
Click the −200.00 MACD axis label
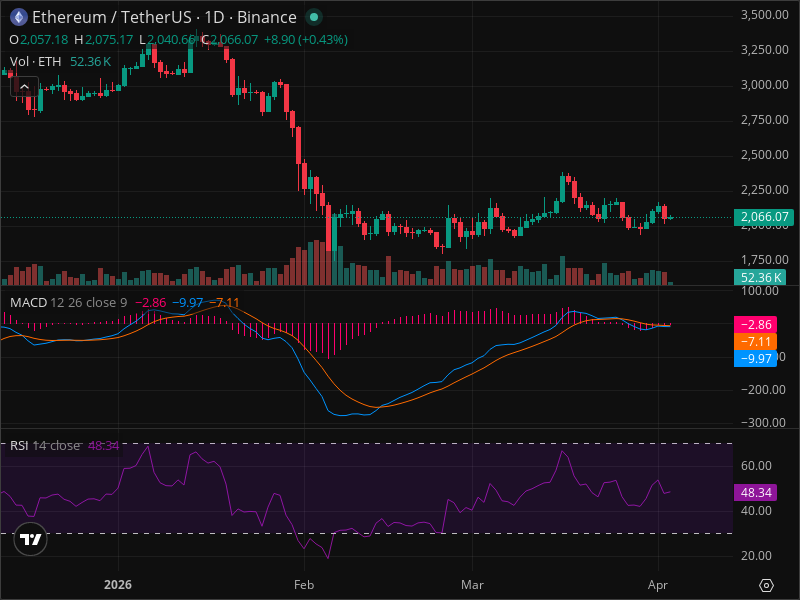pyautogui.click(x=763, y=390)
